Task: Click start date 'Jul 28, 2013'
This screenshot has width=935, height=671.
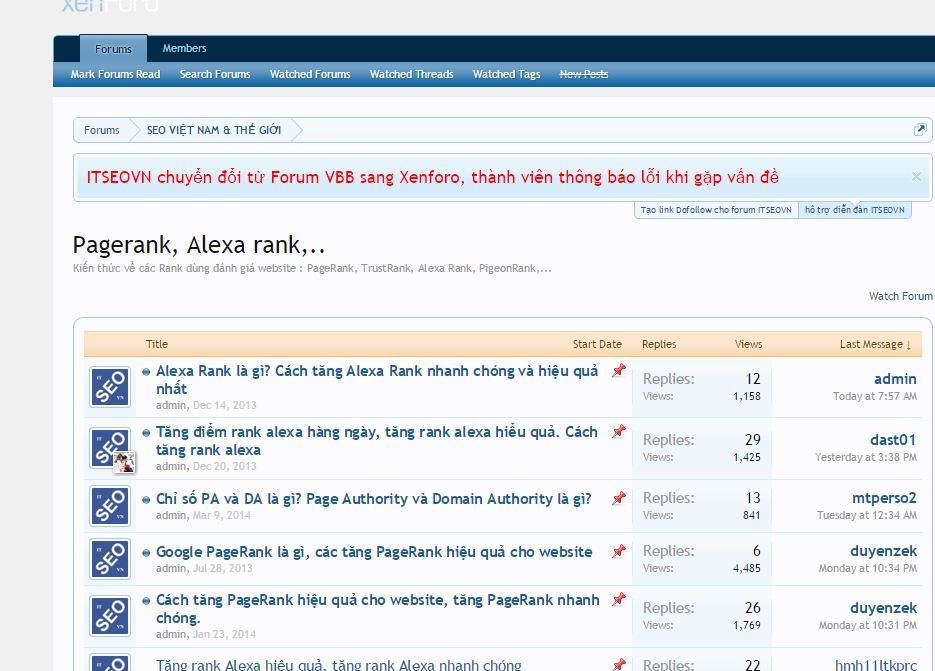Action: coord(222,568)
